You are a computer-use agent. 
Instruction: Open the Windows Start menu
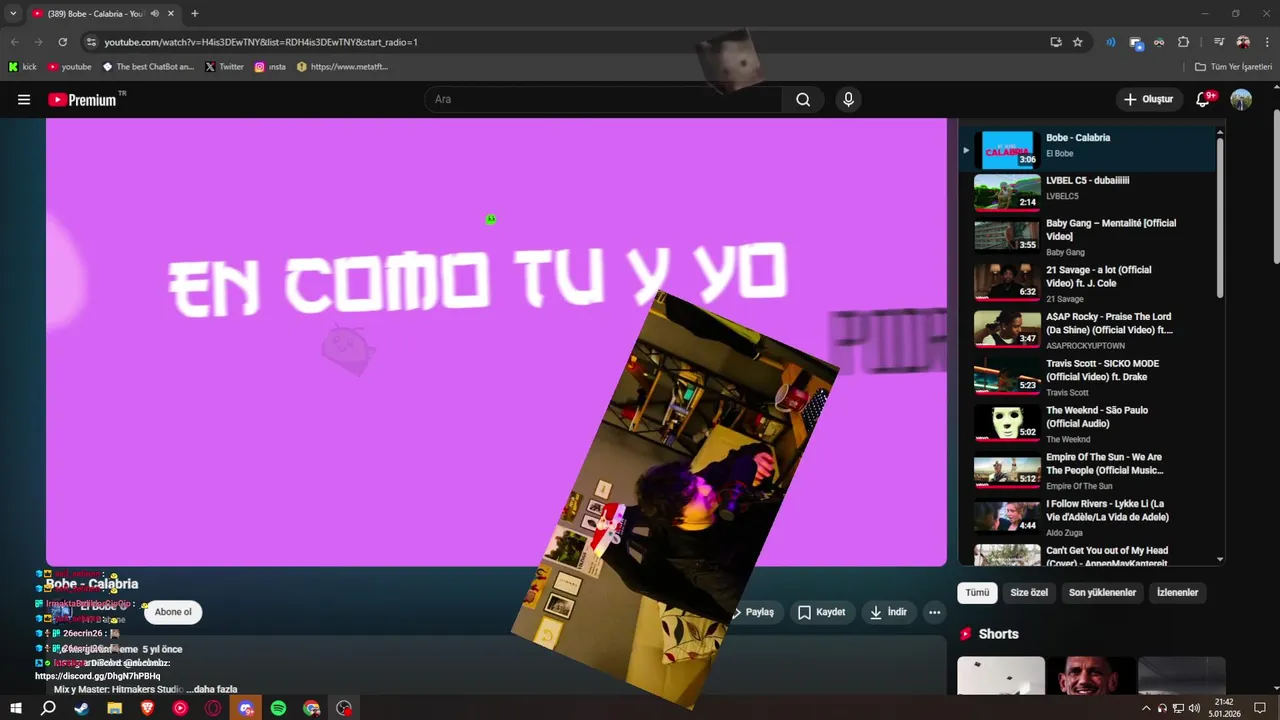click(x=16, y=708)
